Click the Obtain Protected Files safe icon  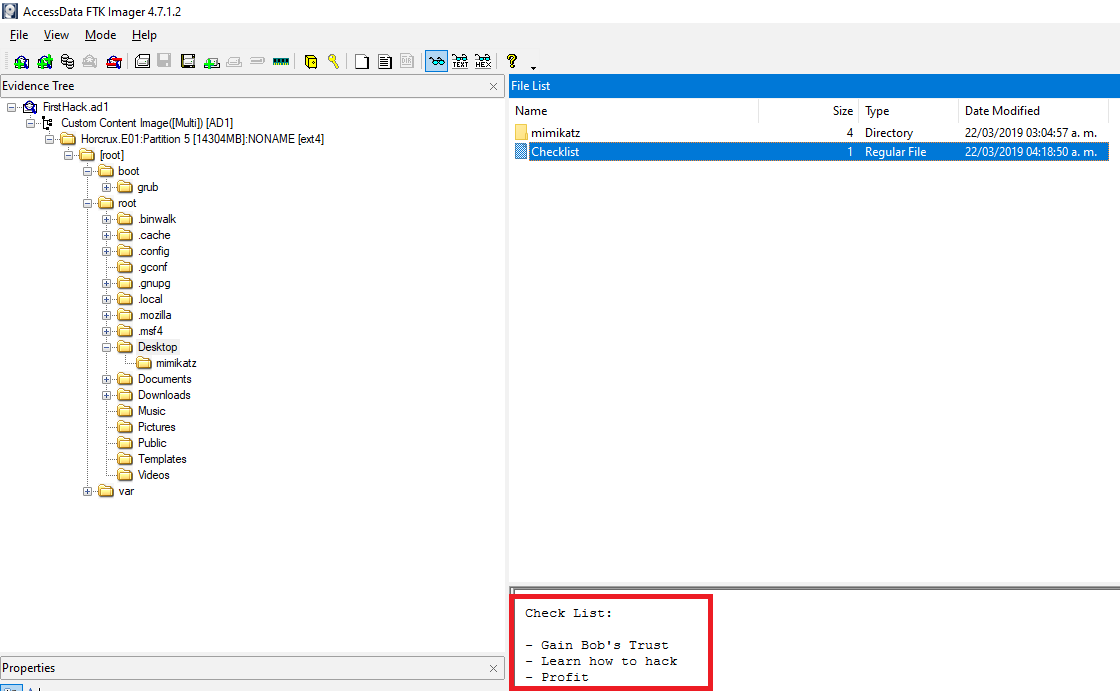311,61
